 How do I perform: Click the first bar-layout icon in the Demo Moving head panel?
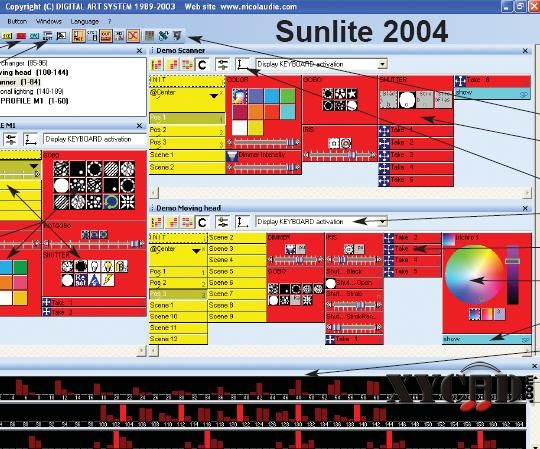click(157, 222)
